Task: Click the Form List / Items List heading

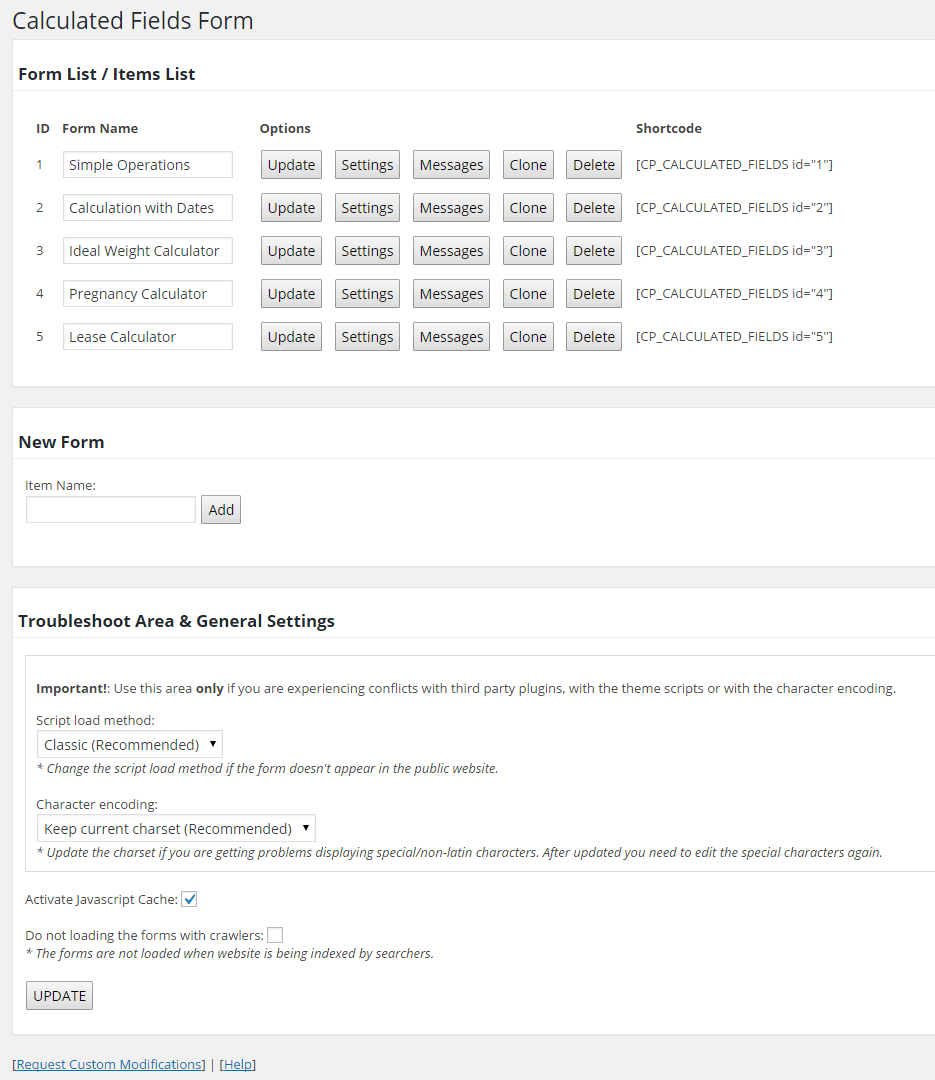Action: [x=107, y=74]
